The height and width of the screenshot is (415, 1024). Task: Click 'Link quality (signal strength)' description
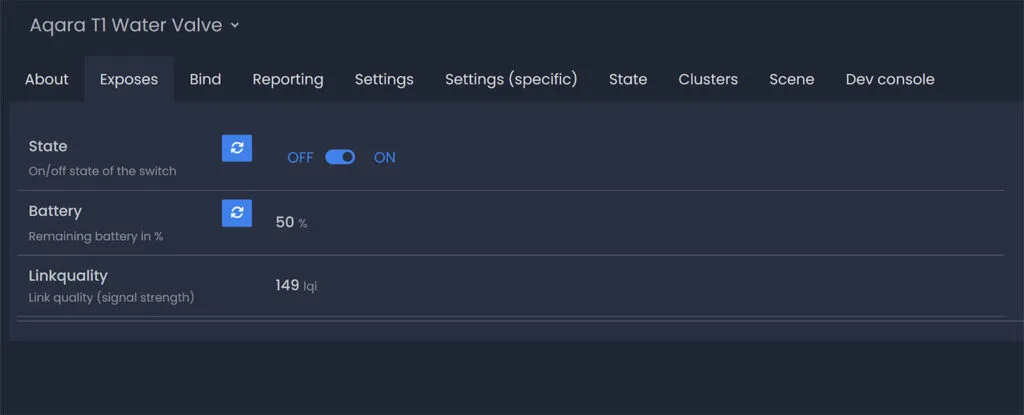pos(112,297)
